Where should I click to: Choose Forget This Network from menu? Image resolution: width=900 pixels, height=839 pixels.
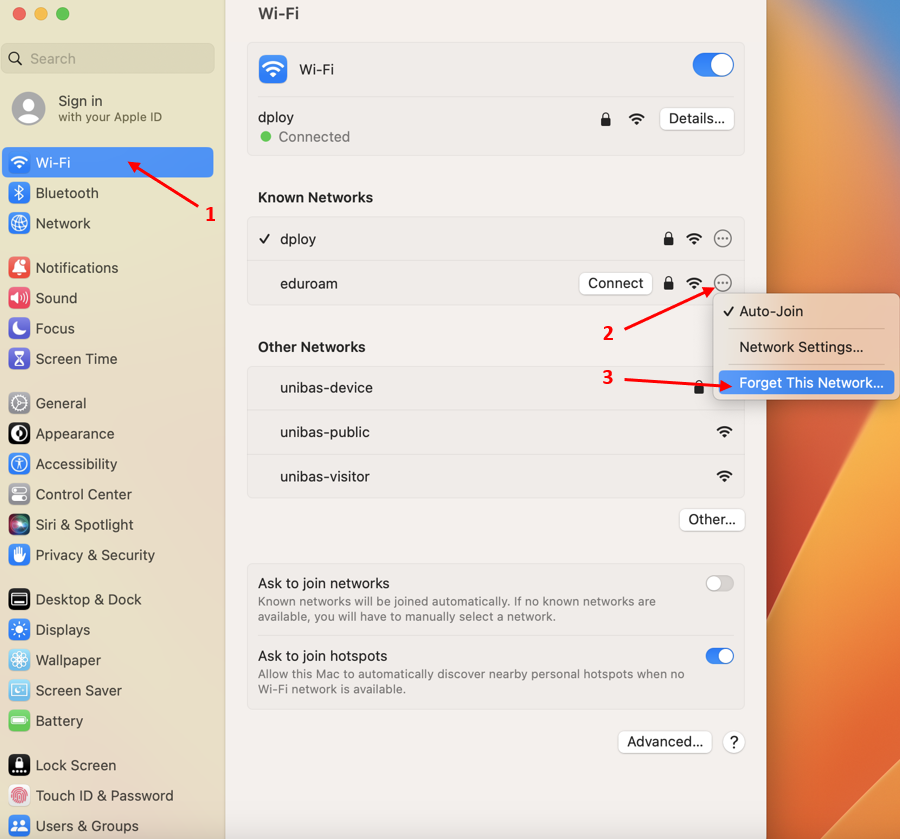pyautogui.click(x=810, y=383)
